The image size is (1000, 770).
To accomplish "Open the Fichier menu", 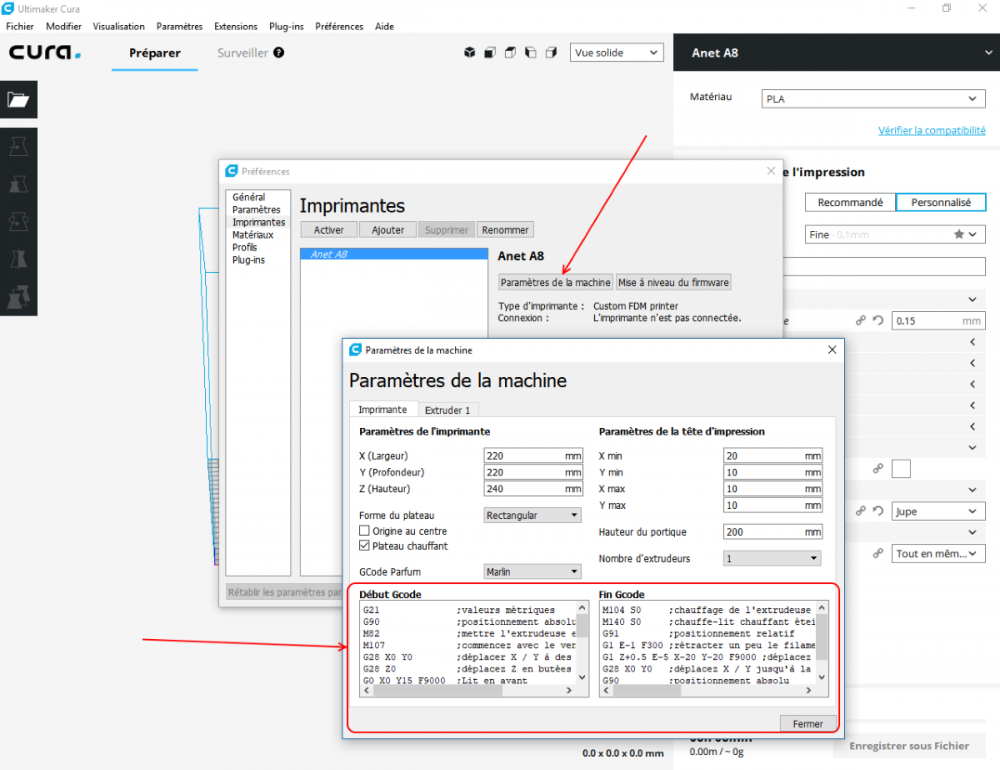I will point(20,26).
